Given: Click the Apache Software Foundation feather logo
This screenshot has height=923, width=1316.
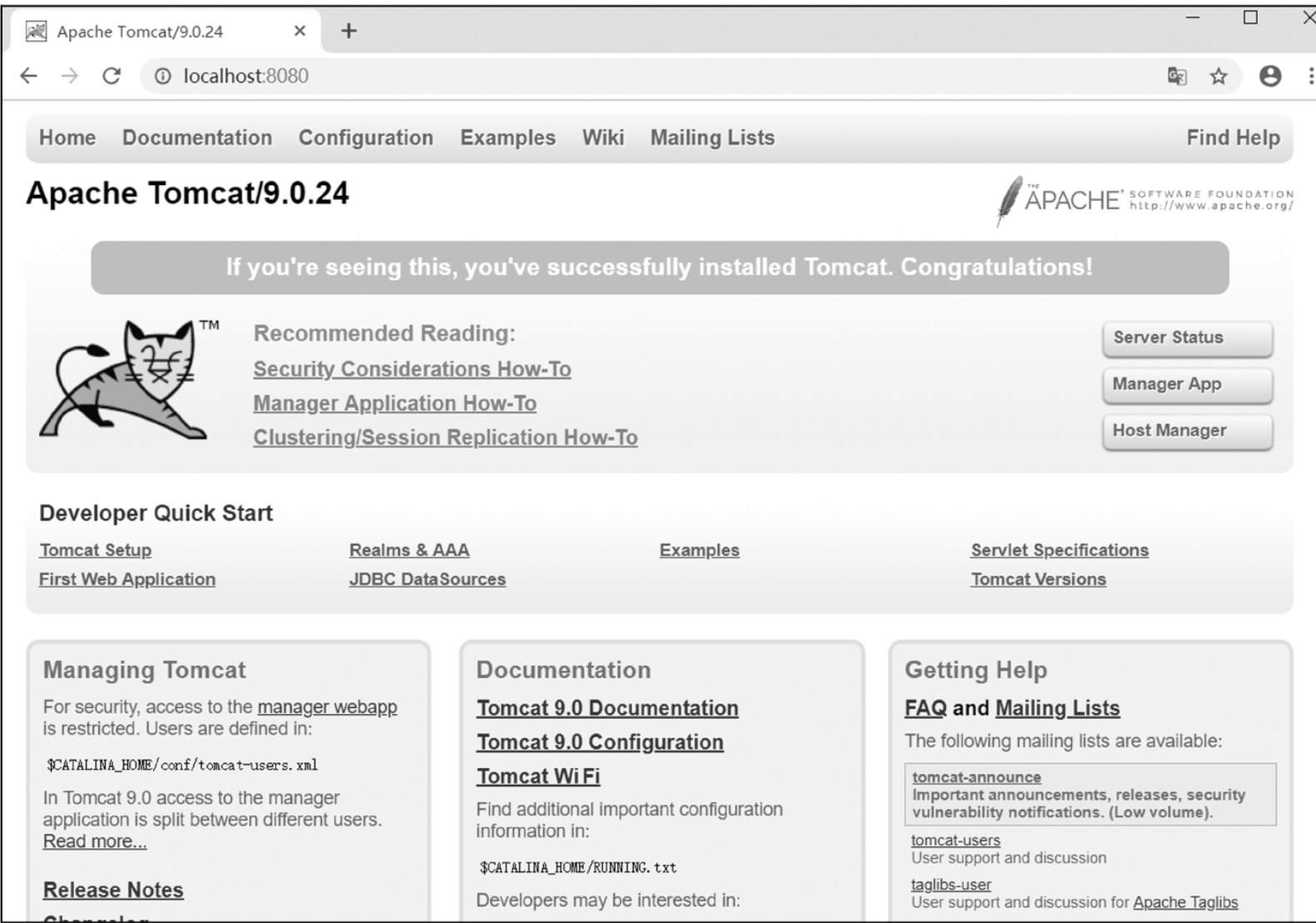Looking at the screenshot, I should (1144, 200).
